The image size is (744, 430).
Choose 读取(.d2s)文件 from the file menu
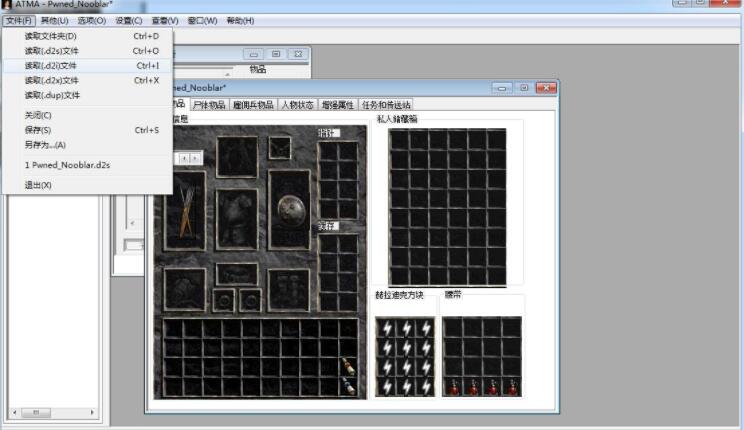tap(87, 51)
